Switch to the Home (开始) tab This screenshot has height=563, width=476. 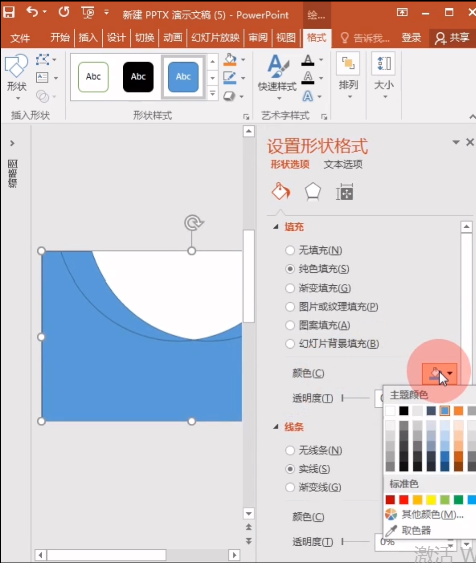pos(60,37)
